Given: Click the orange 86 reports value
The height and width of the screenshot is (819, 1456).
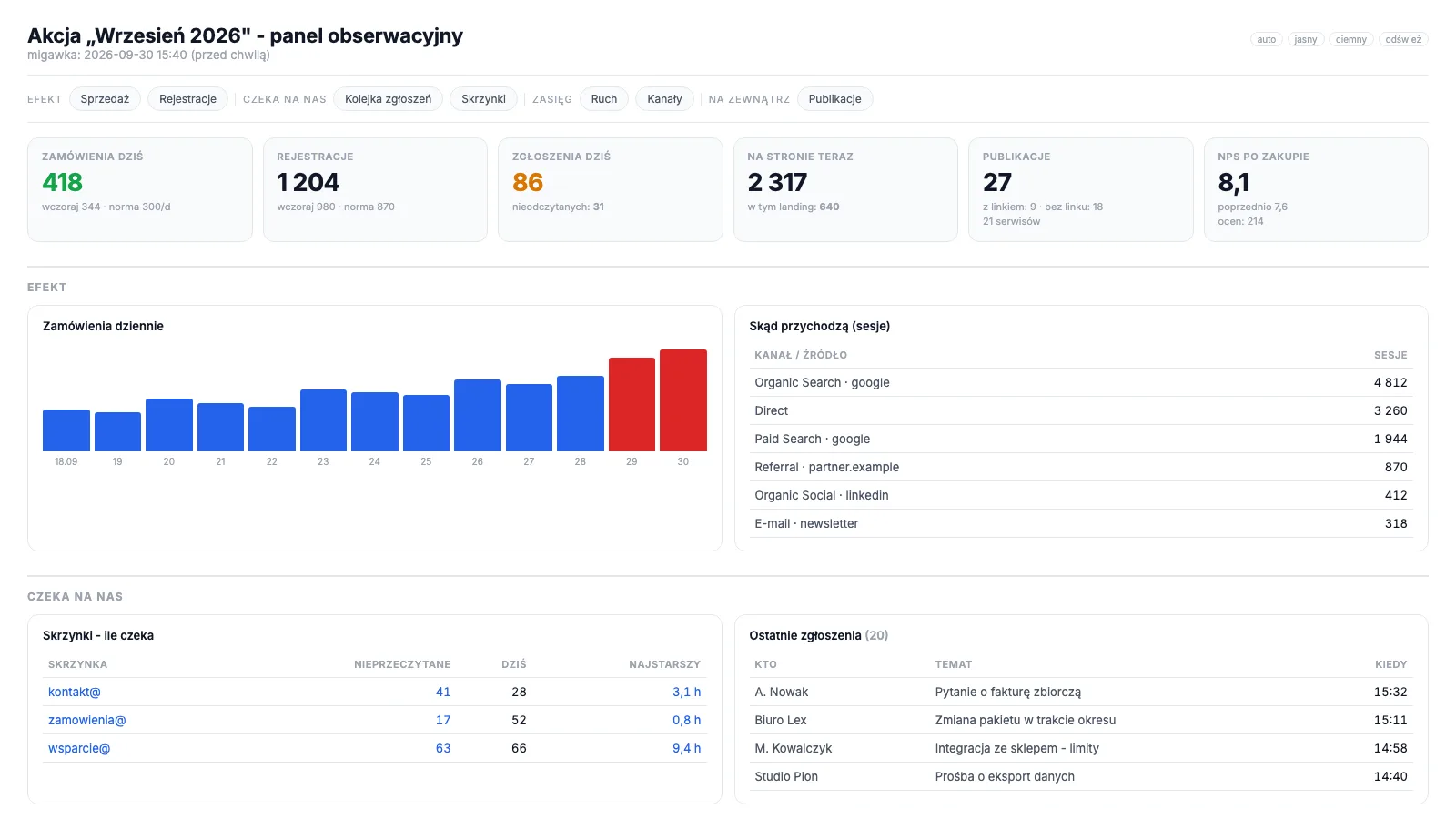Looking at the screenshot, I should pos(528,183).
